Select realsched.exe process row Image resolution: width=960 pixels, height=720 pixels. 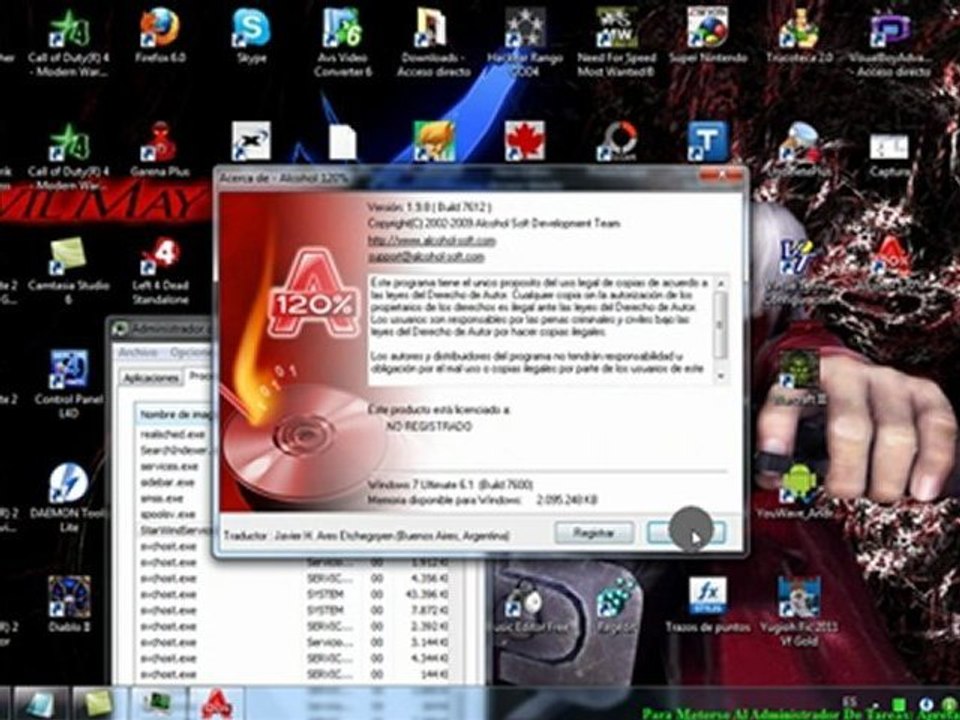click(x=174, y=434)
